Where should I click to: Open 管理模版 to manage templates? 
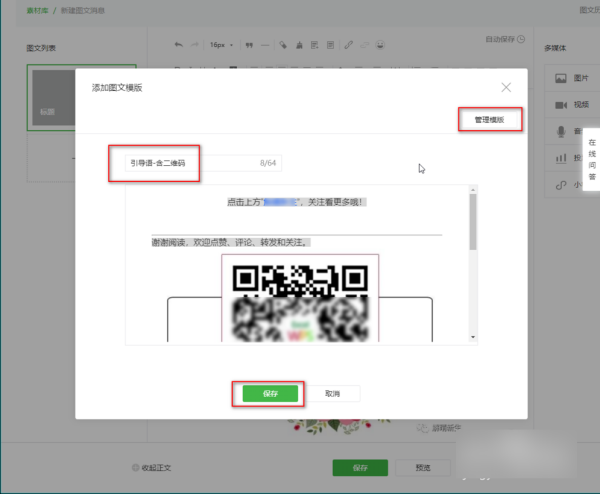pos(489,120)
